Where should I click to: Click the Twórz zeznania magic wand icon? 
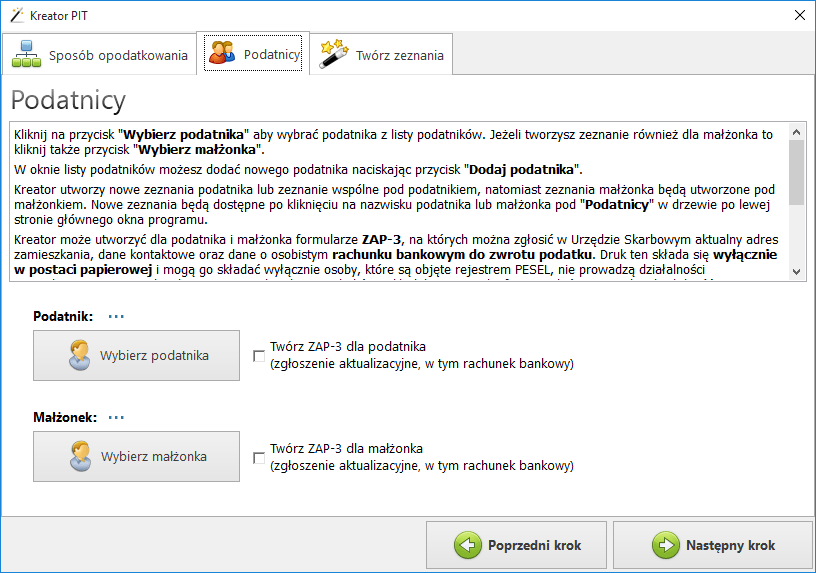[x=333, y=54]
